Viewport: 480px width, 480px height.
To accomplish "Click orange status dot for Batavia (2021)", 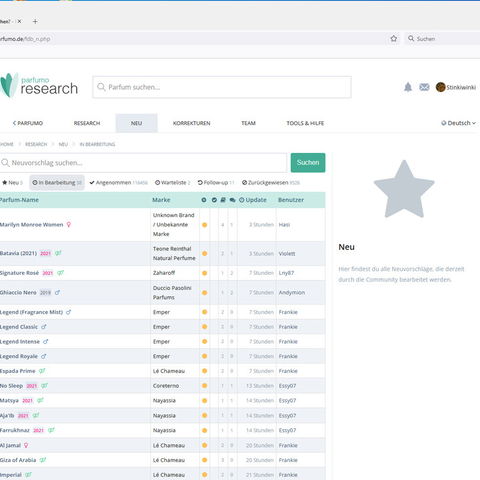I will [x=205, y=254].
